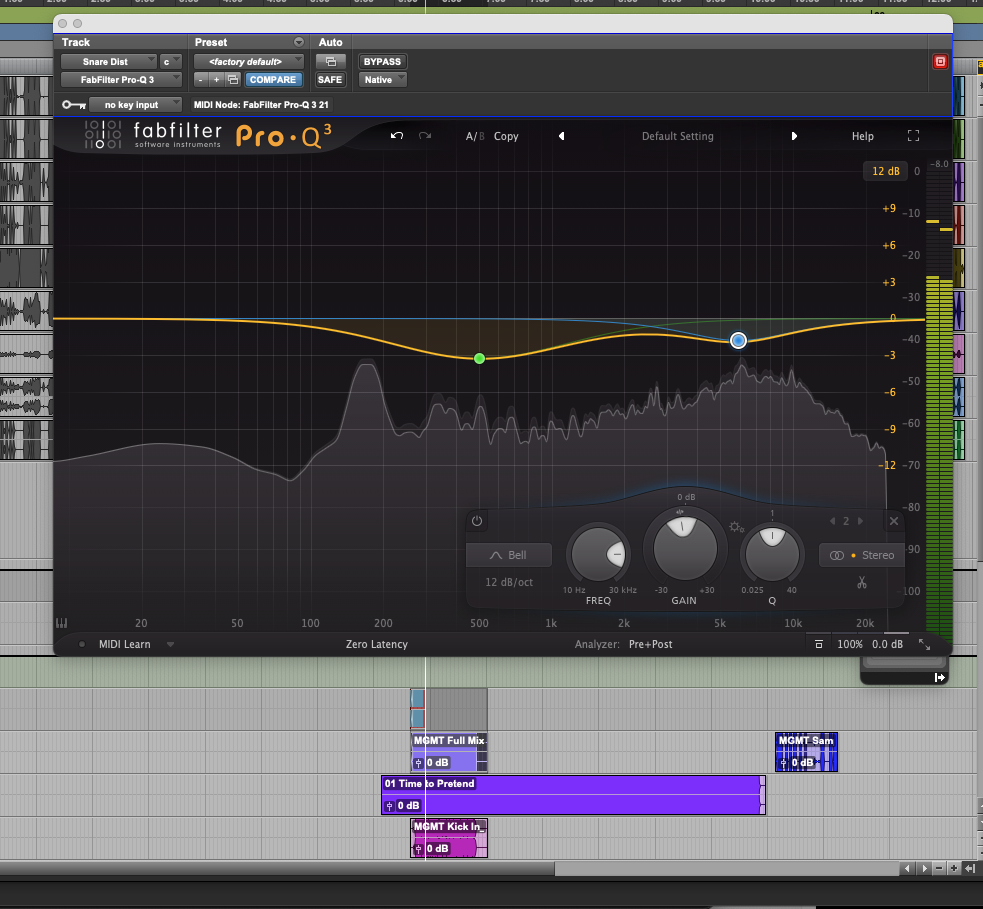Click the 0.0 dB output gain

click(x=887, y=644)
